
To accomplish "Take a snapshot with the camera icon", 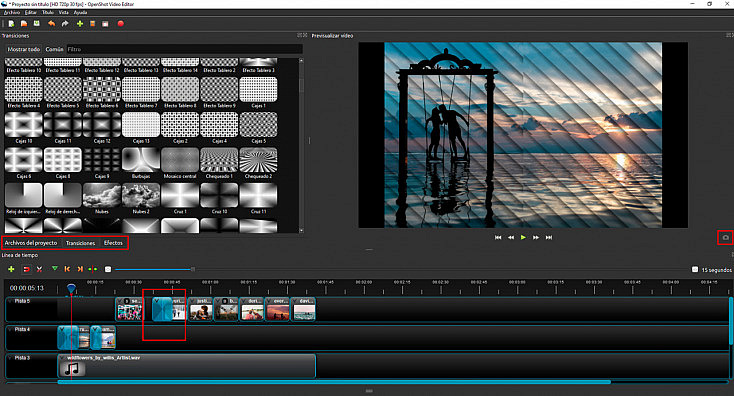I will (725, 238).
